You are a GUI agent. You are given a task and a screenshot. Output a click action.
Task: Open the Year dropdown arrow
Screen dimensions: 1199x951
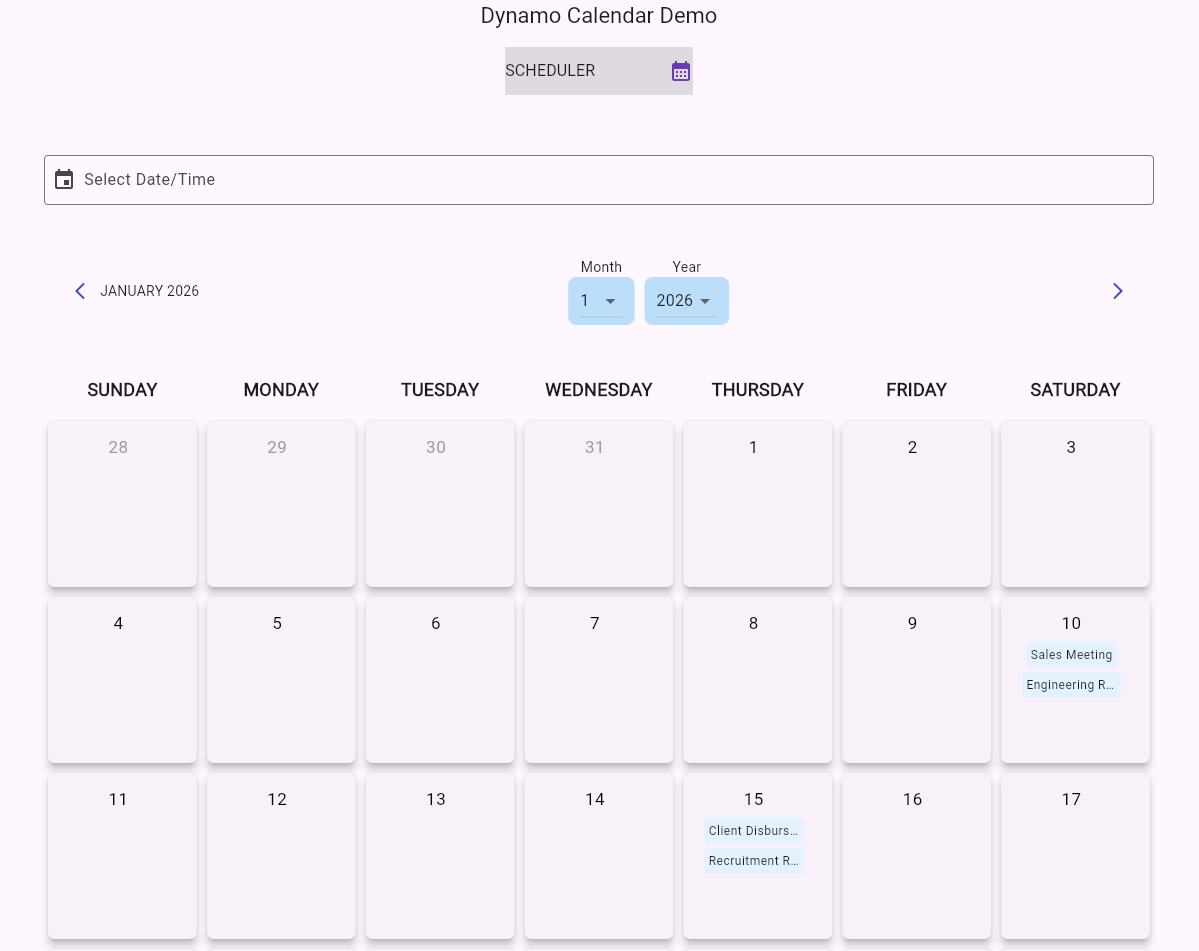705,300
